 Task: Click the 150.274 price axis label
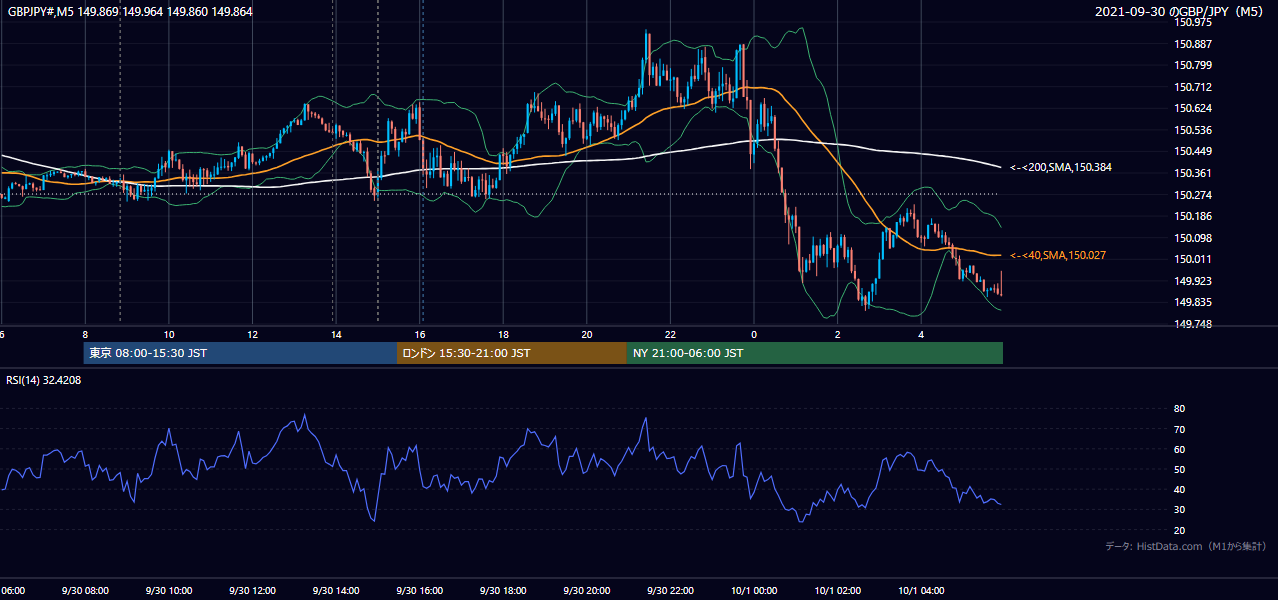coord(1194,195)
